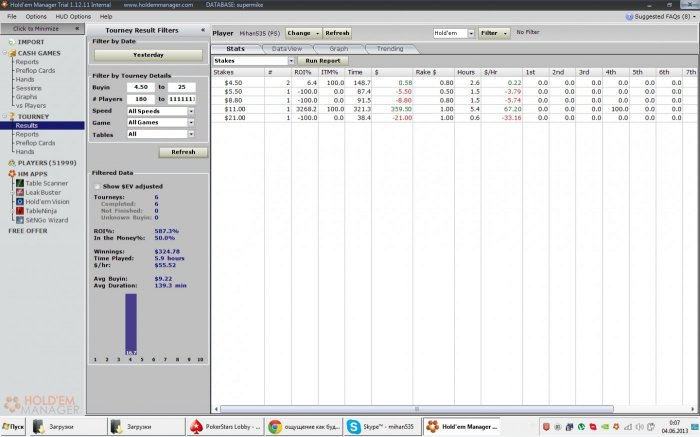Open the Start (Пуск) menu
This screenshot has height=437, width=700.
click(x=13, y=427)
